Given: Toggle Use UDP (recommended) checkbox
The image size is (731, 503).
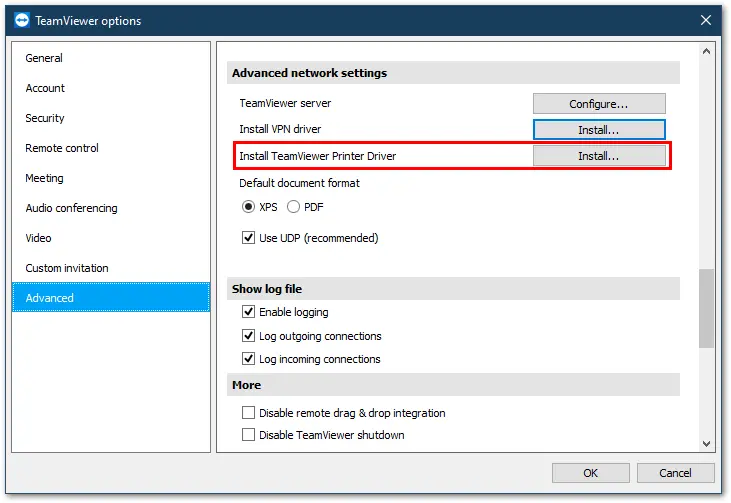Looking at the screenshot, I should (248, 238).
